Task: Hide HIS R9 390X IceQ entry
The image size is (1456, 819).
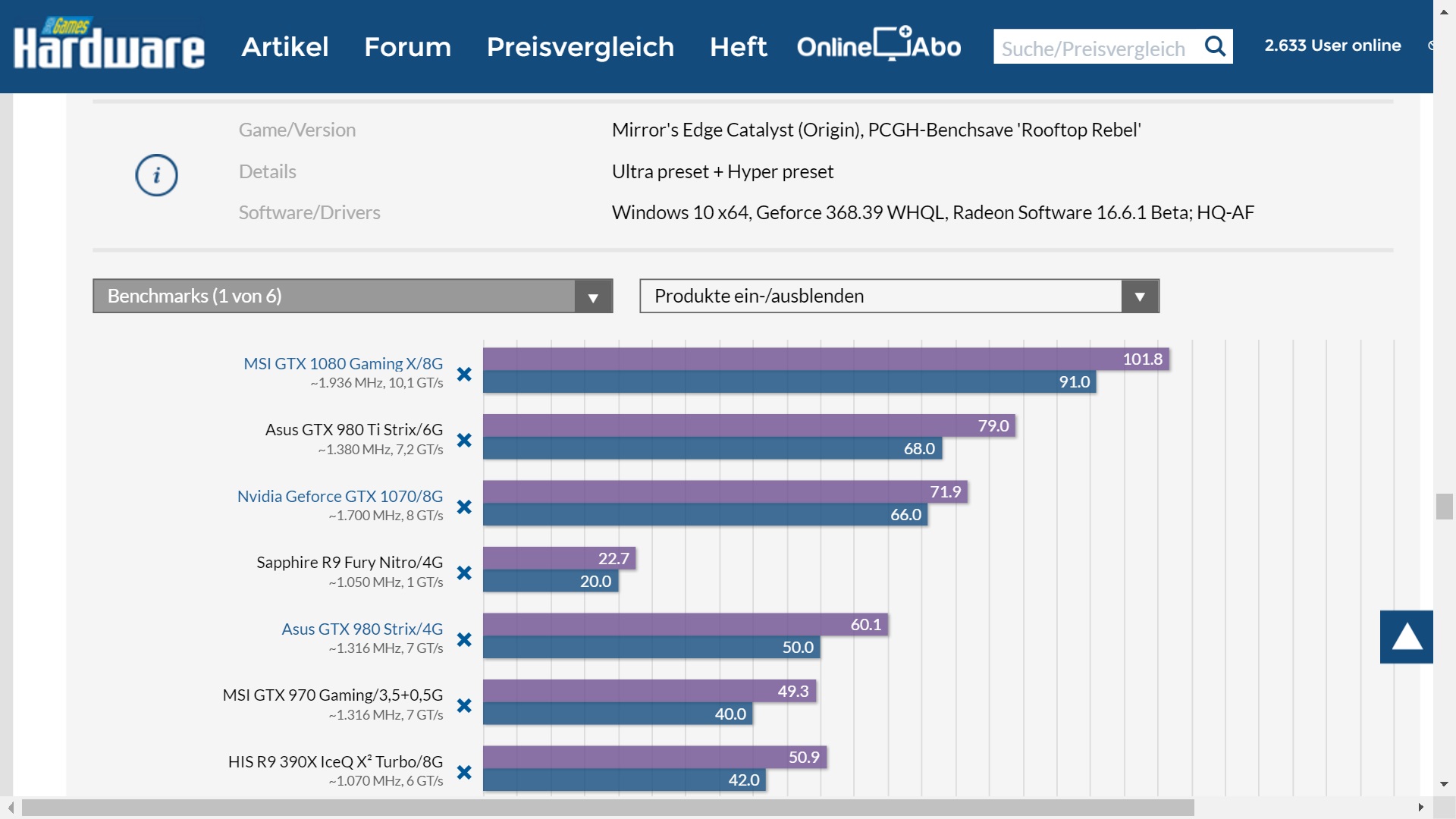Action: point(464,772)
